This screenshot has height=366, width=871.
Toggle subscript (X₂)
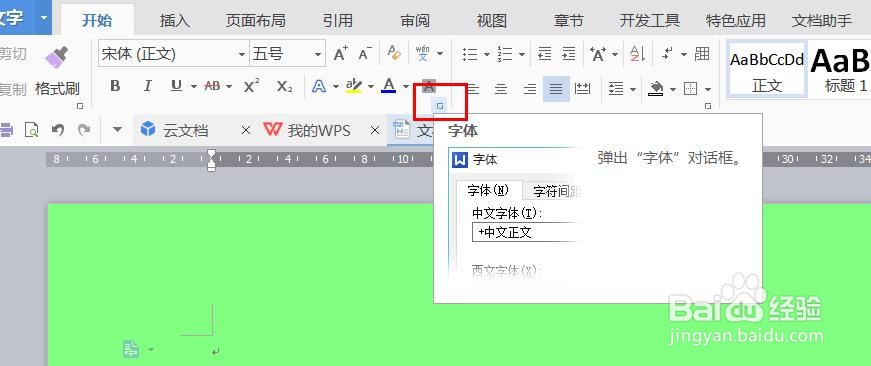284,86
